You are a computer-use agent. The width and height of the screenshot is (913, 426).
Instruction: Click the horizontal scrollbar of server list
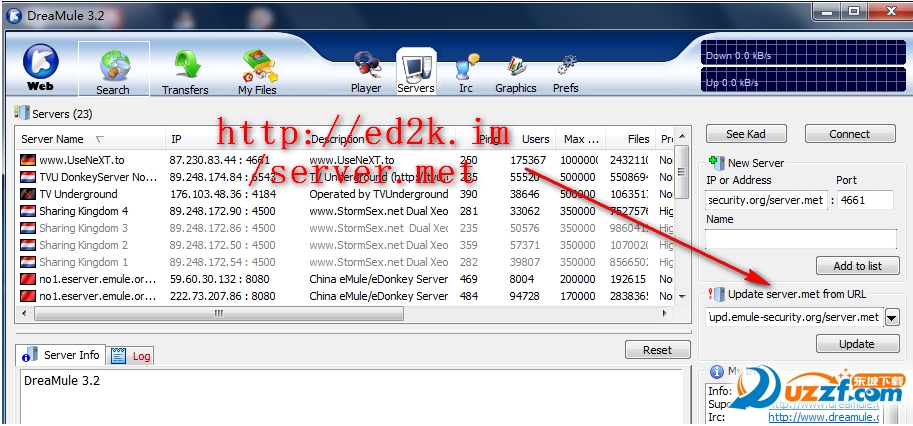(x=218, y=314)
